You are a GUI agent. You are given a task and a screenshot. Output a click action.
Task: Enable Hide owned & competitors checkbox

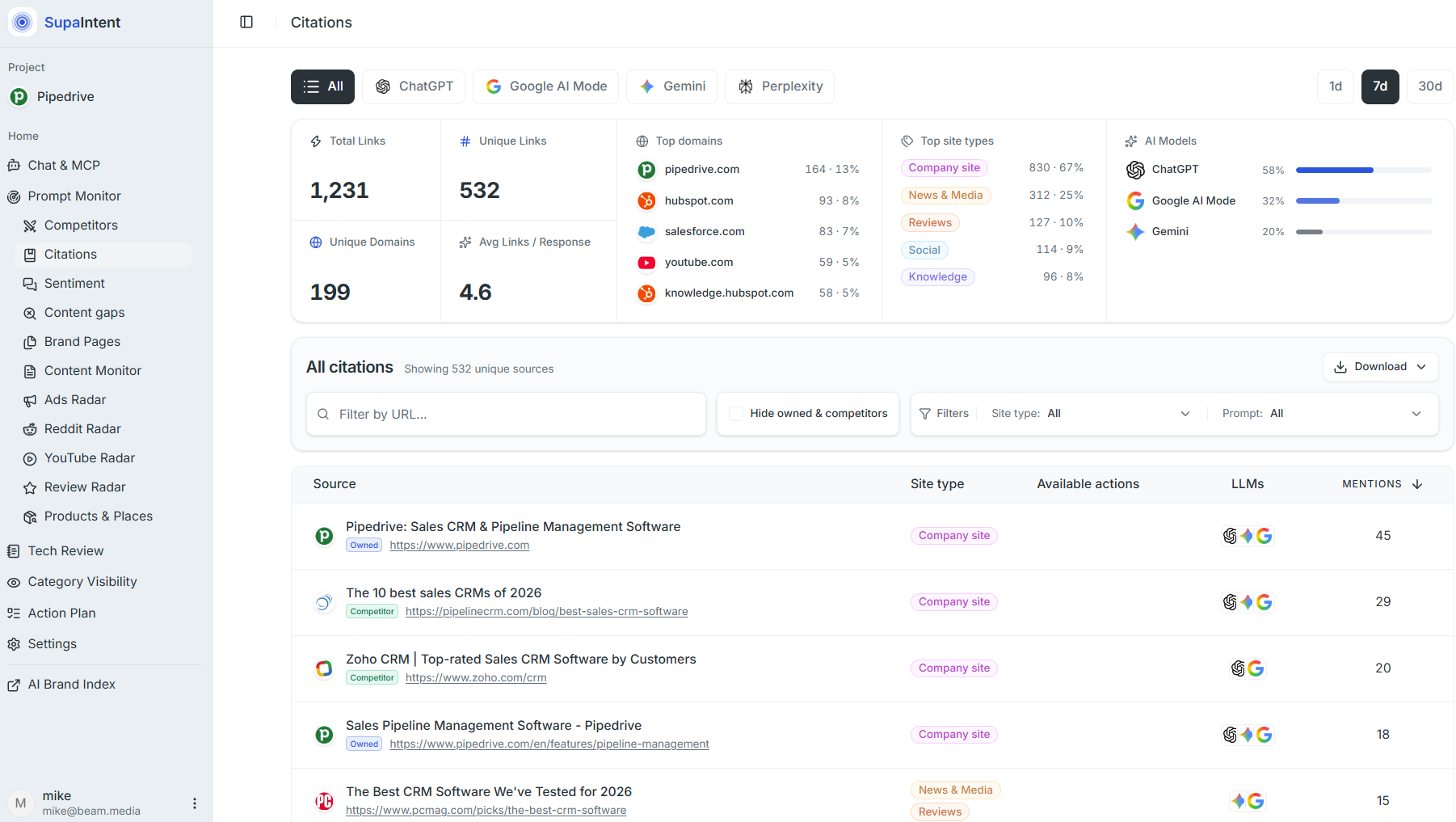click(x=736, y=414)
